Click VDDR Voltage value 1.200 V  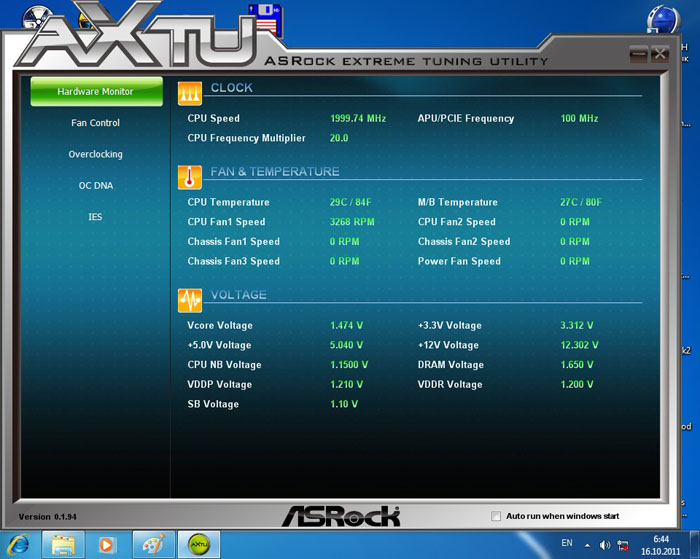577,384
